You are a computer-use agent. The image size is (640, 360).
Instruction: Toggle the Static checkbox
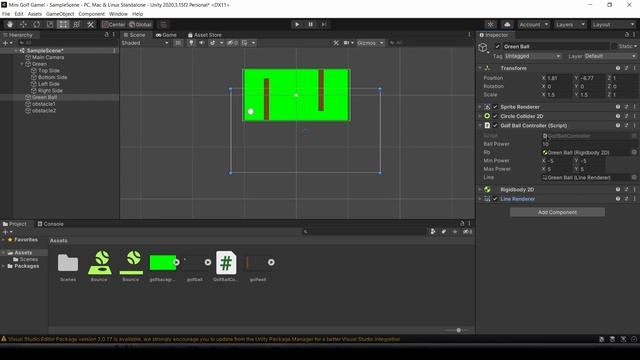[x=614, y=47]
